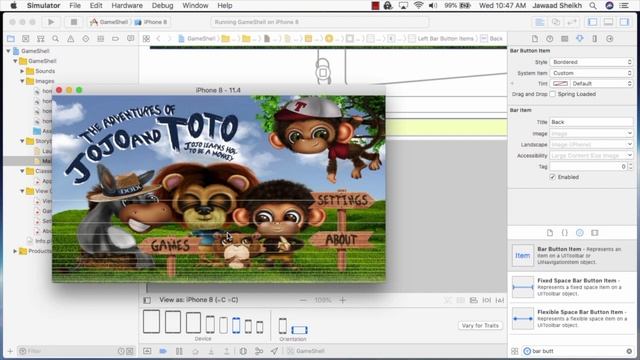Open the Help menu
Viewport: 640px width, 360px height.
pyautogui.click(x=224, y=6)
